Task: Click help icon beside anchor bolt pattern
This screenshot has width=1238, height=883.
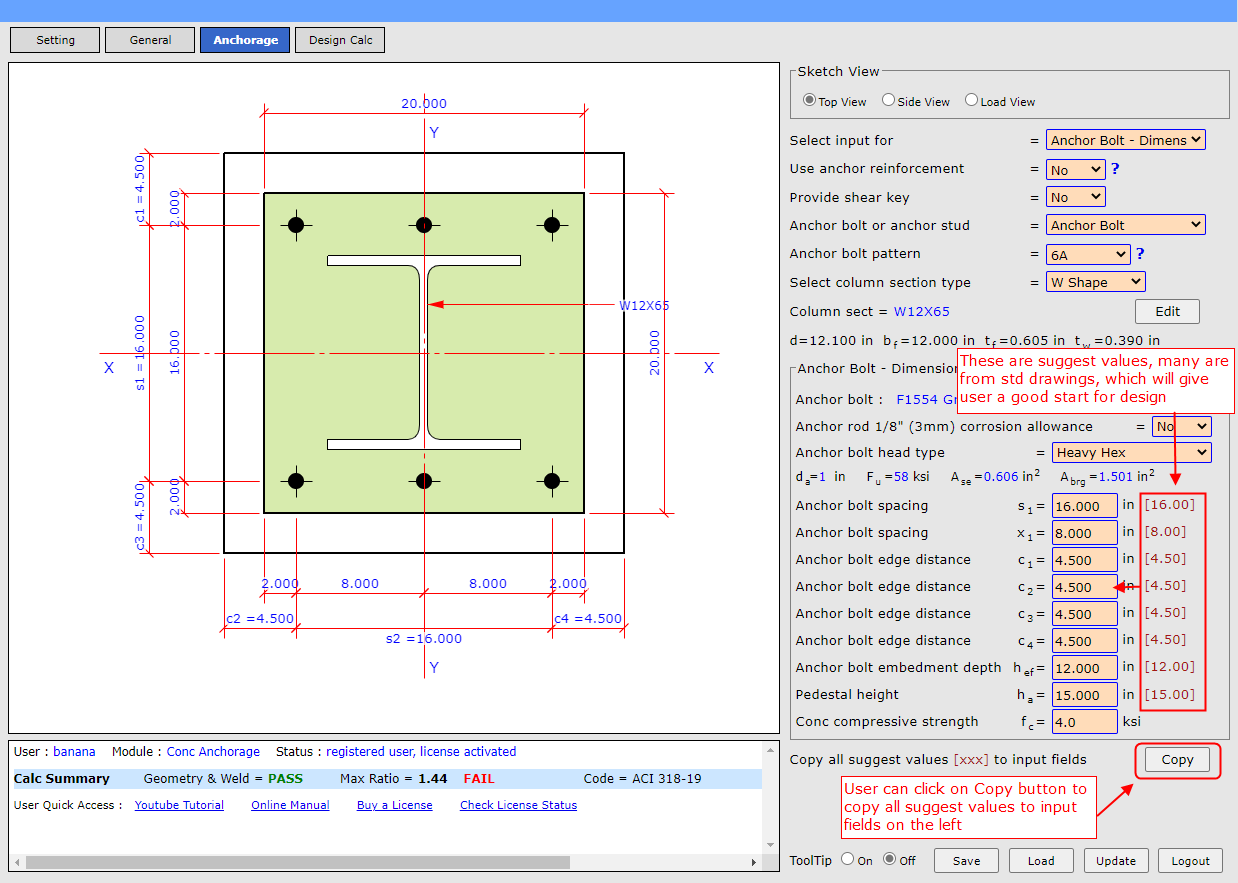Action: [1140, 254]
